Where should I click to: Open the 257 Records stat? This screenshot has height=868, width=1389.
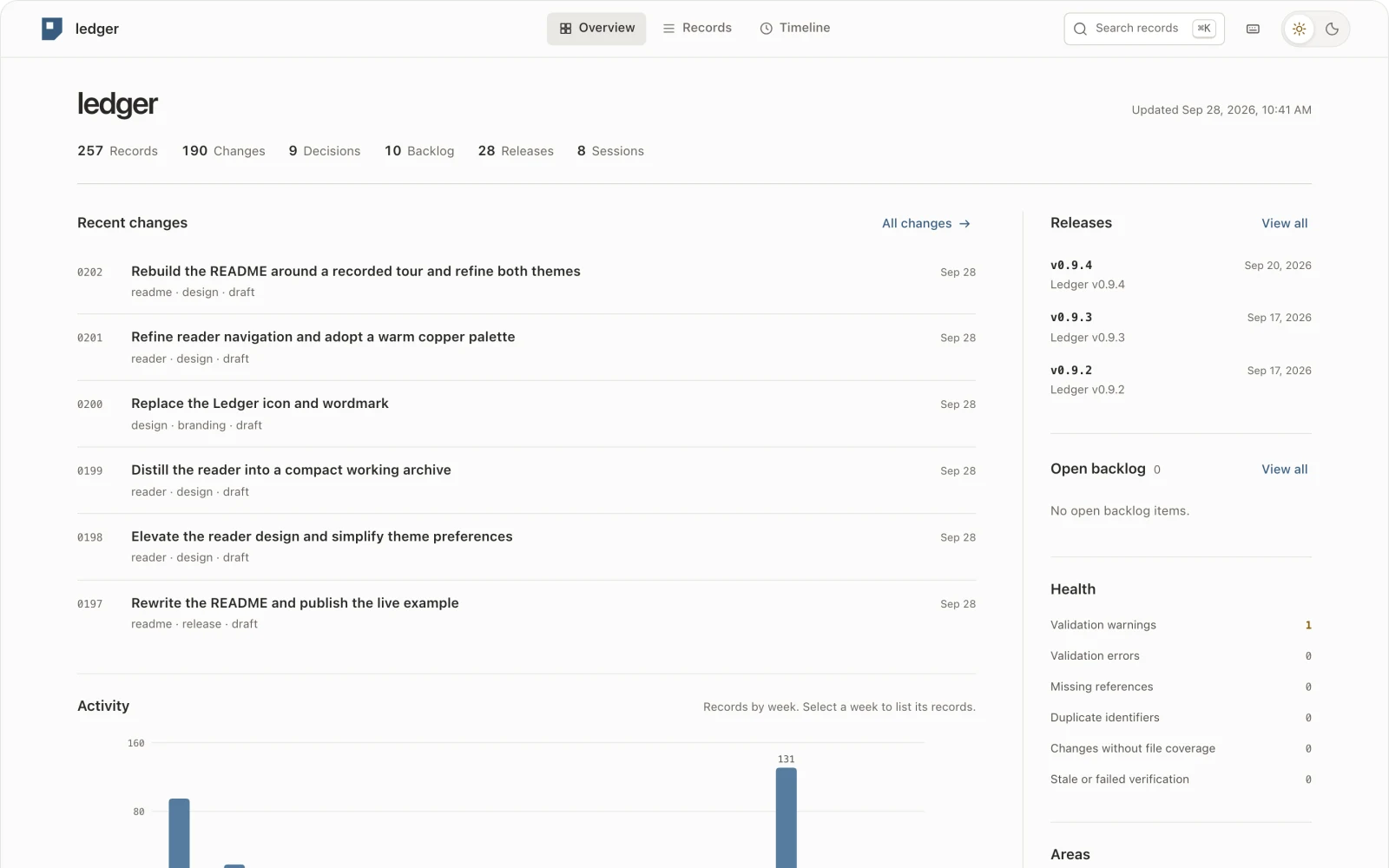(117, 151)
